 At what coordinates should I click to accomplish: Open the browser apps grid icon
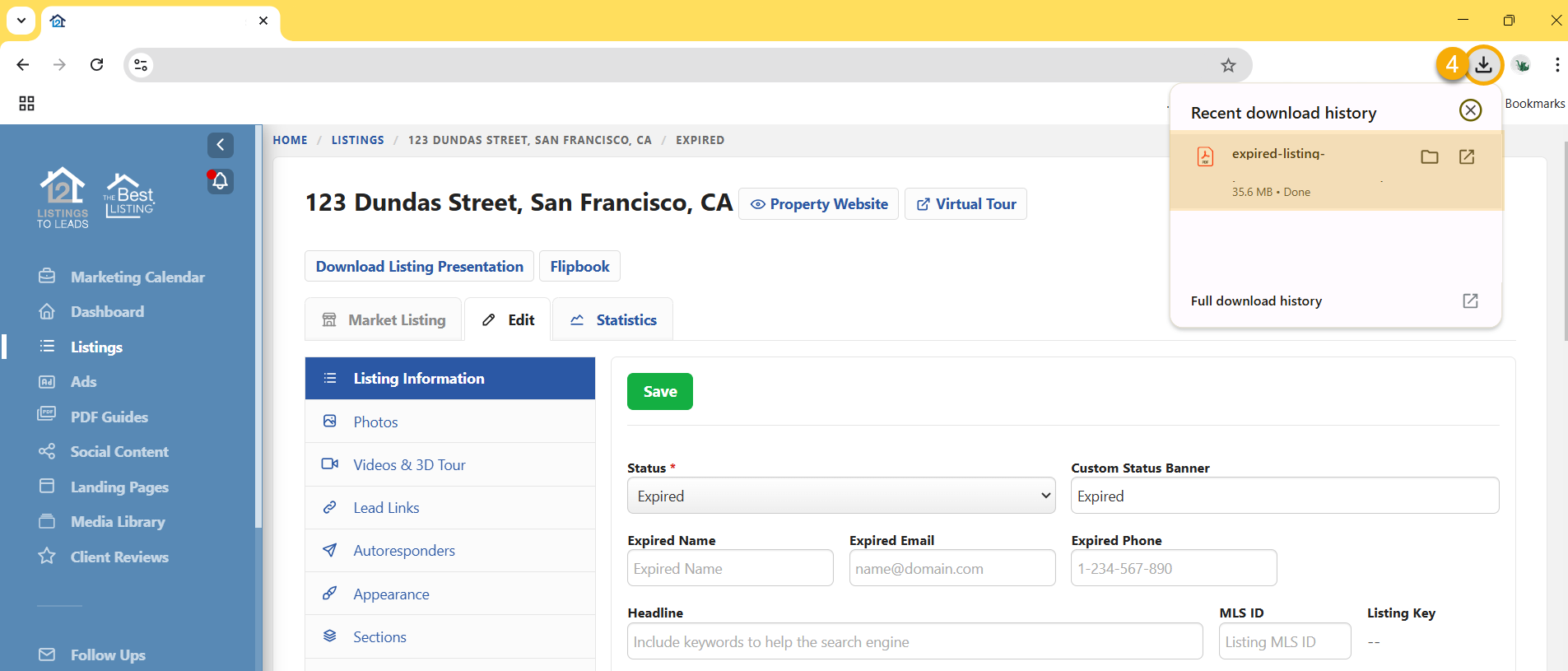coord(26,103)
